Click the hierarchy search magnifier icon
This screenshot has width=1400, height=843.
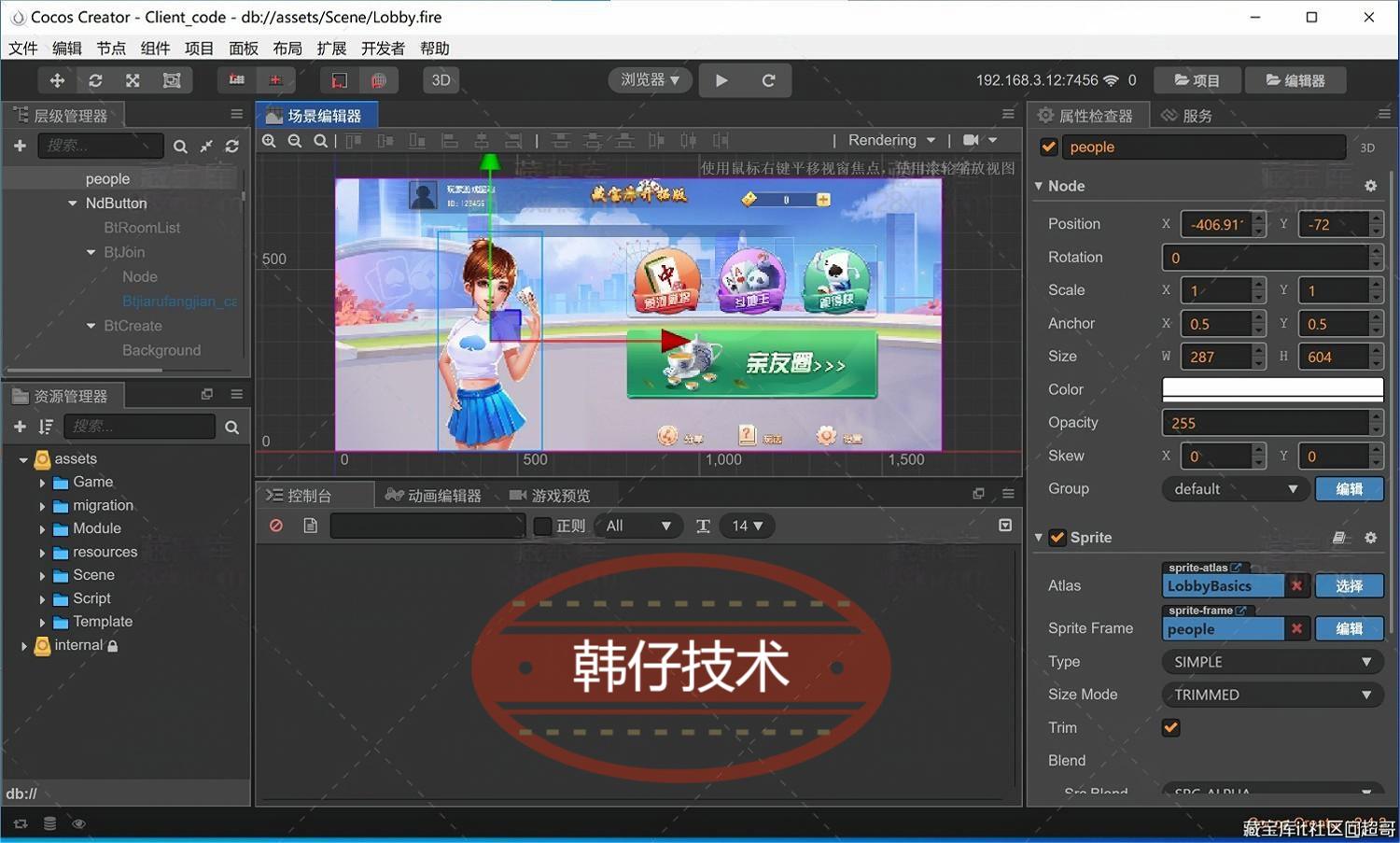pyautogui.click(x=180, y=147)
